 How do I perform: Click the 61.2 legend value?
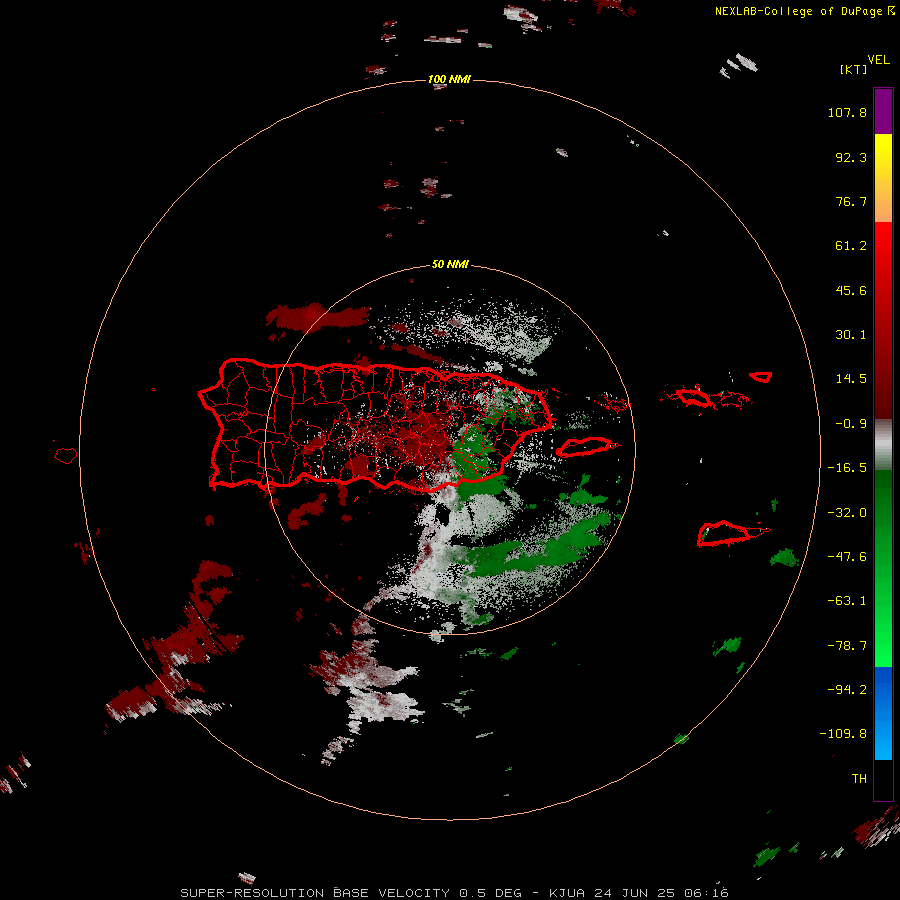851,246
